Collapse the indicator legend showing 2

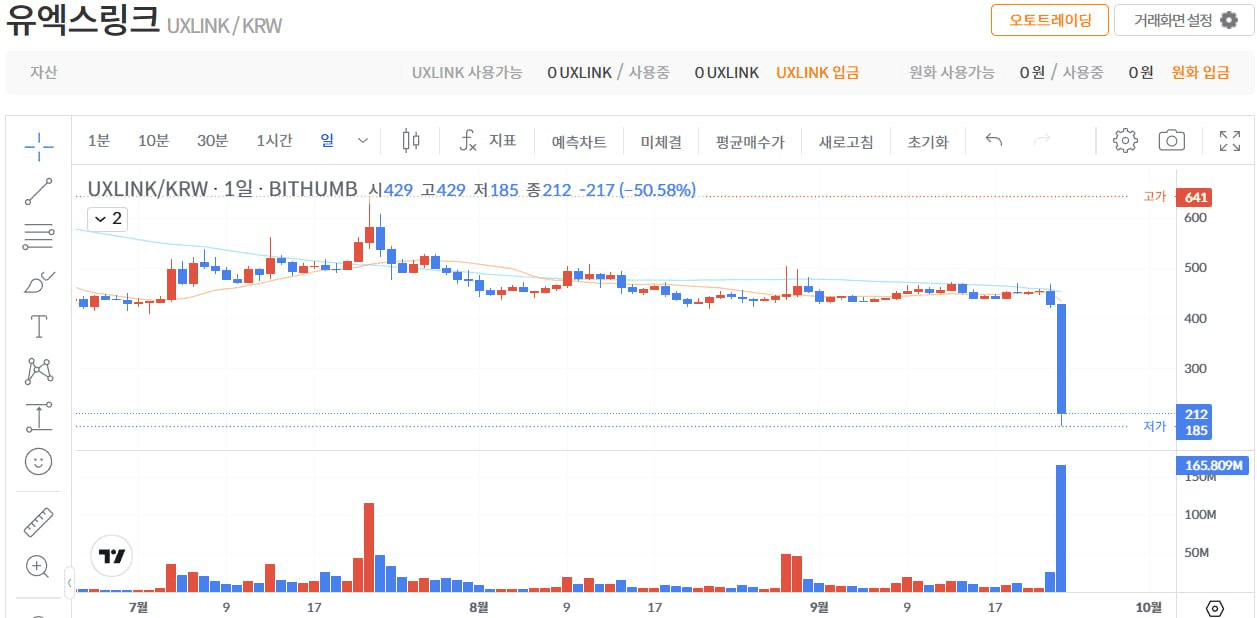pos(107,218)
